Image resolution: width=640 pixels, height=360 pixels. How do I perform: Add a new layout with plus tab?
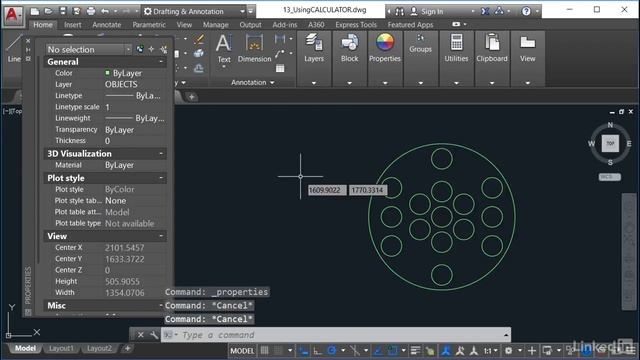(127, 348)
